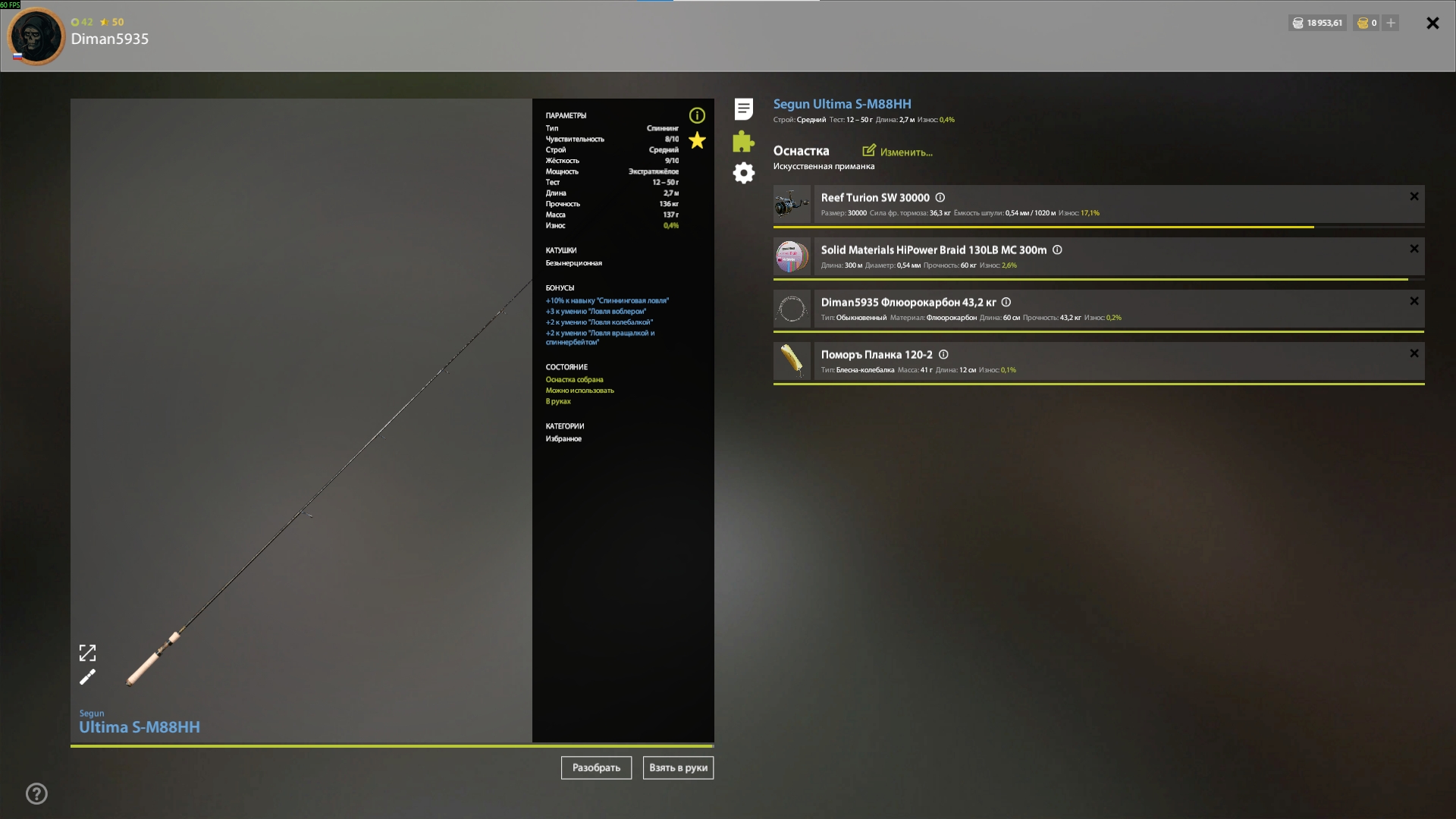Switch to the rig puzzle-piece tab

(744, 141)
